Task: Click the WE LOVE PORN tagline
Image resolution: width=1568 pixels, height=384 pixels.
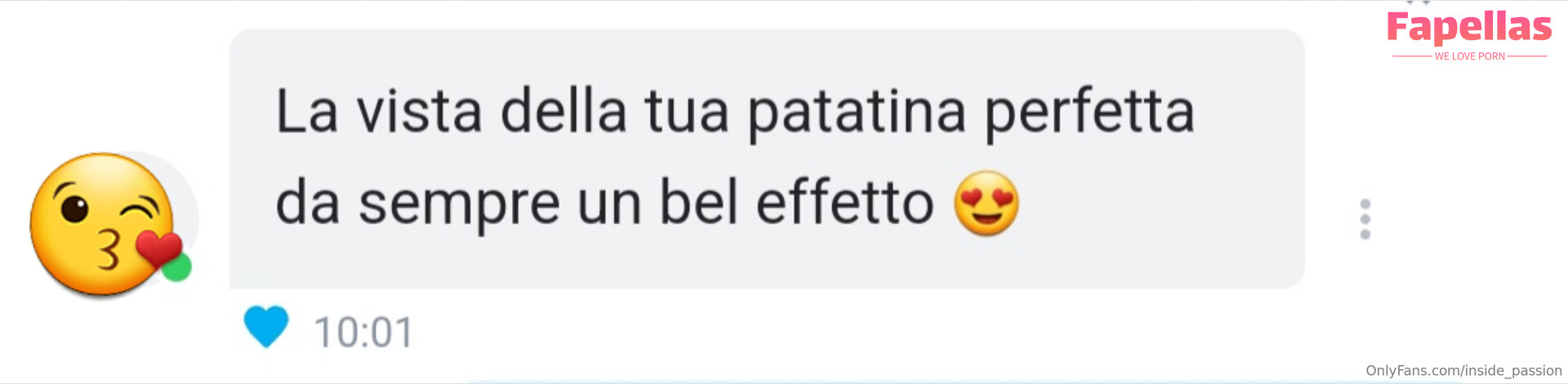Action: coord(1469,56)
